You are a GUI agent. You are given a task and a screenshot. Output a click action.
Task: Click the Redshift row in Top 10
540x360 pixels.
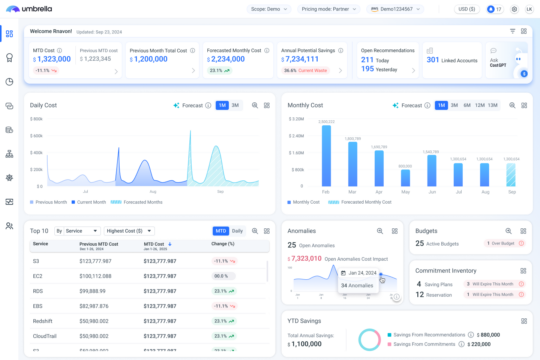pyautogui.click(x=149, y=321)
